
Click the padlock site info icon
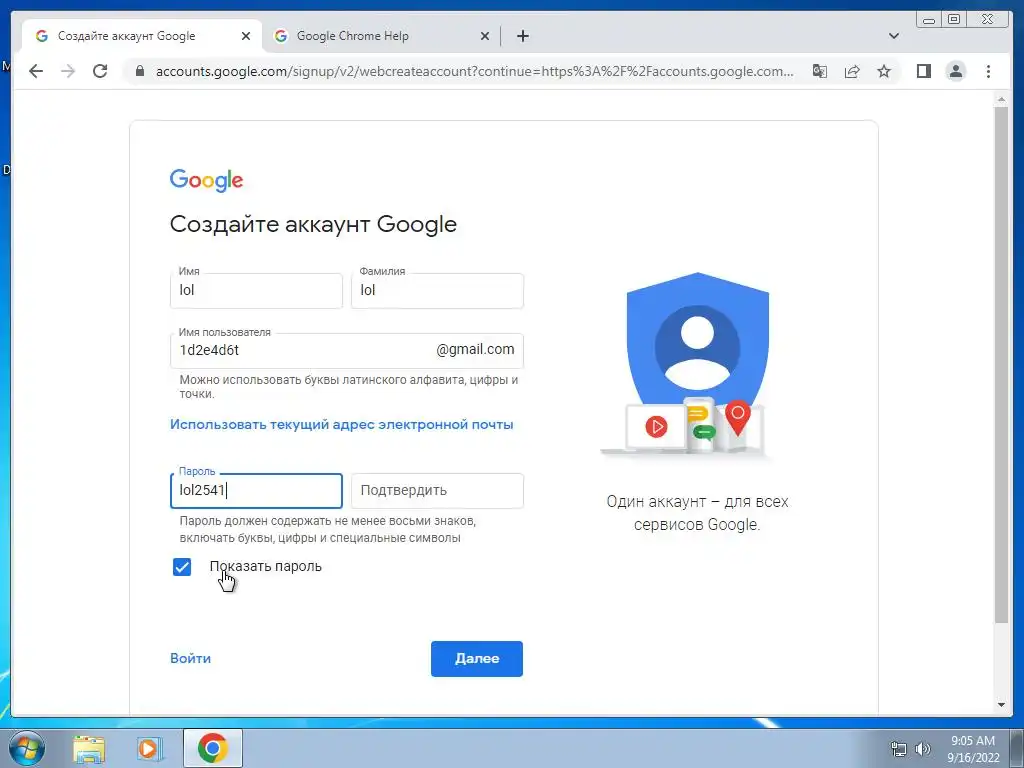139,71
